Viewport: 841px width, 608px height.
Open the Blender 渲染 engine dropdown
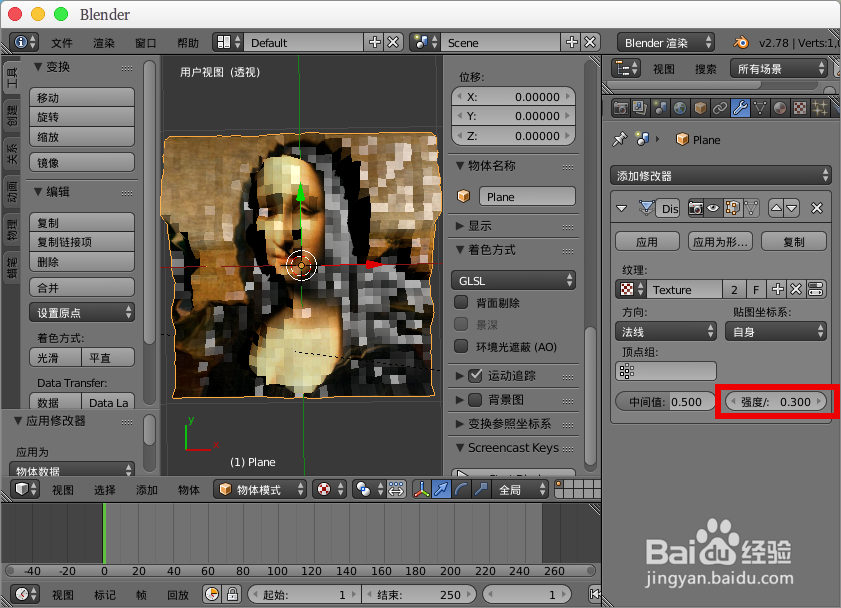(x=666, y=42)
